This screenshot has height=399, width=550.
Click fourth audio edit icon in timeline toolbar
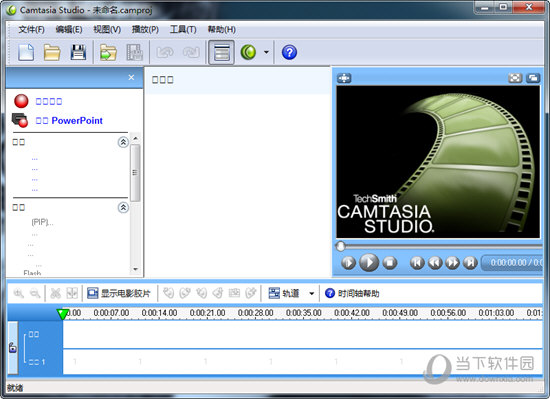(218, 293)
